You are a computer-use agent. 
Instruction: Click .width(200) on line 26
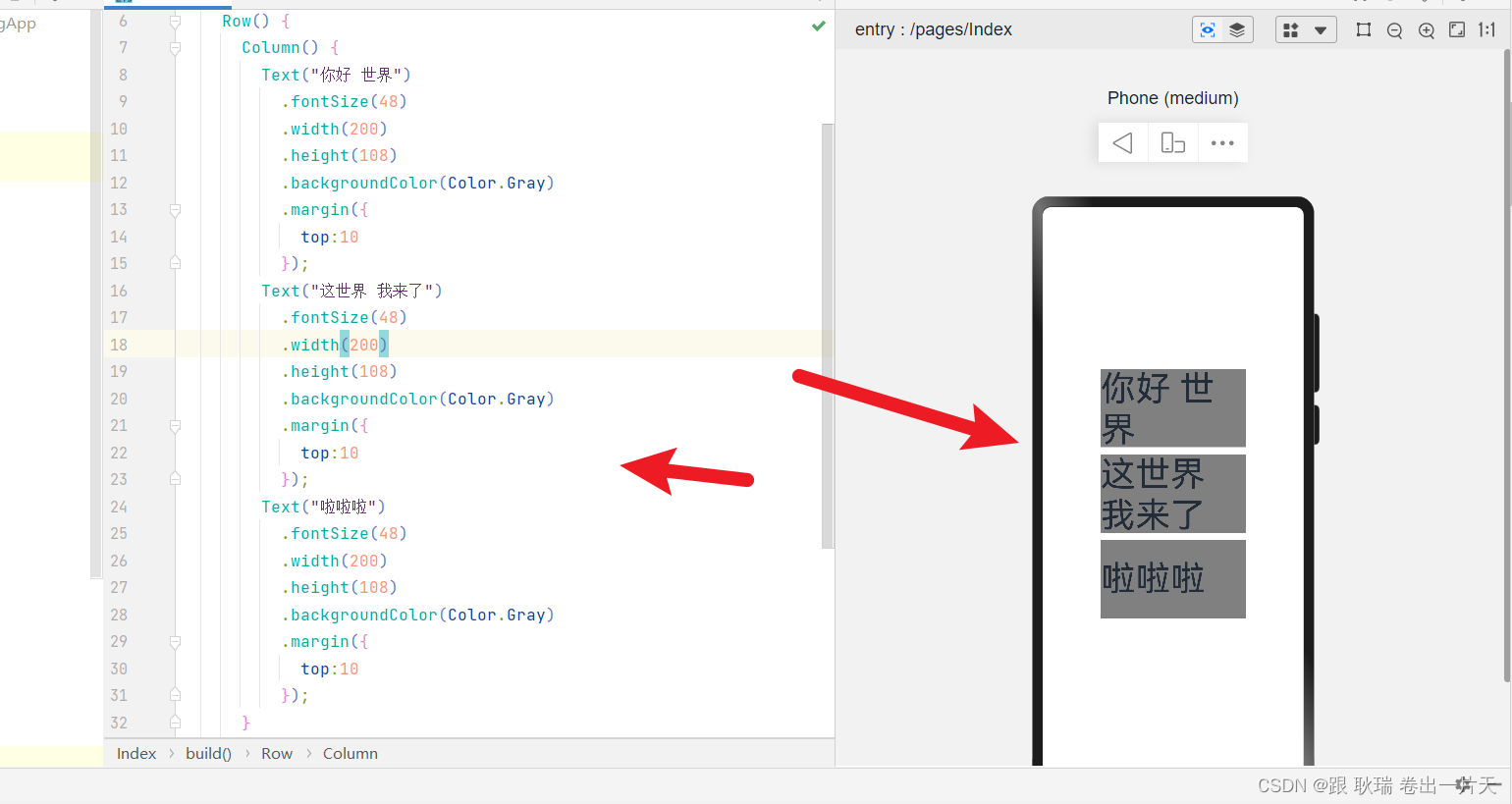tap(334, 561)
